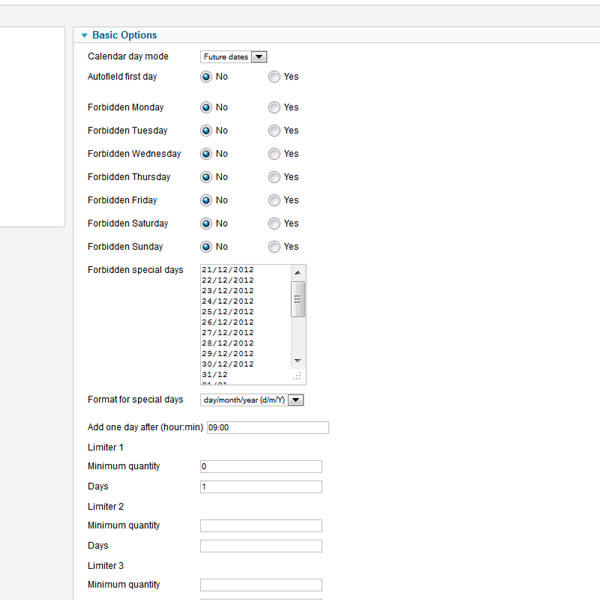Select Yes for Forbidden Monday
Screen dimensions: 600x600
pyautogui.click(x=274, y=108)
